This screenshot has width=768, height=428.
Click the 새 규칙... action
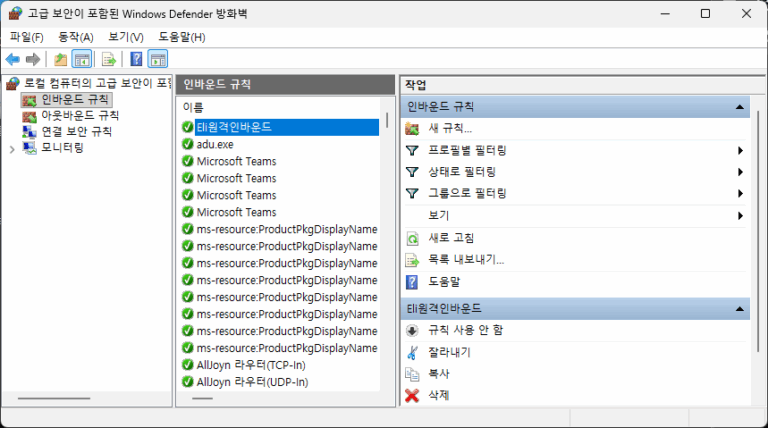tap(450, 128)
